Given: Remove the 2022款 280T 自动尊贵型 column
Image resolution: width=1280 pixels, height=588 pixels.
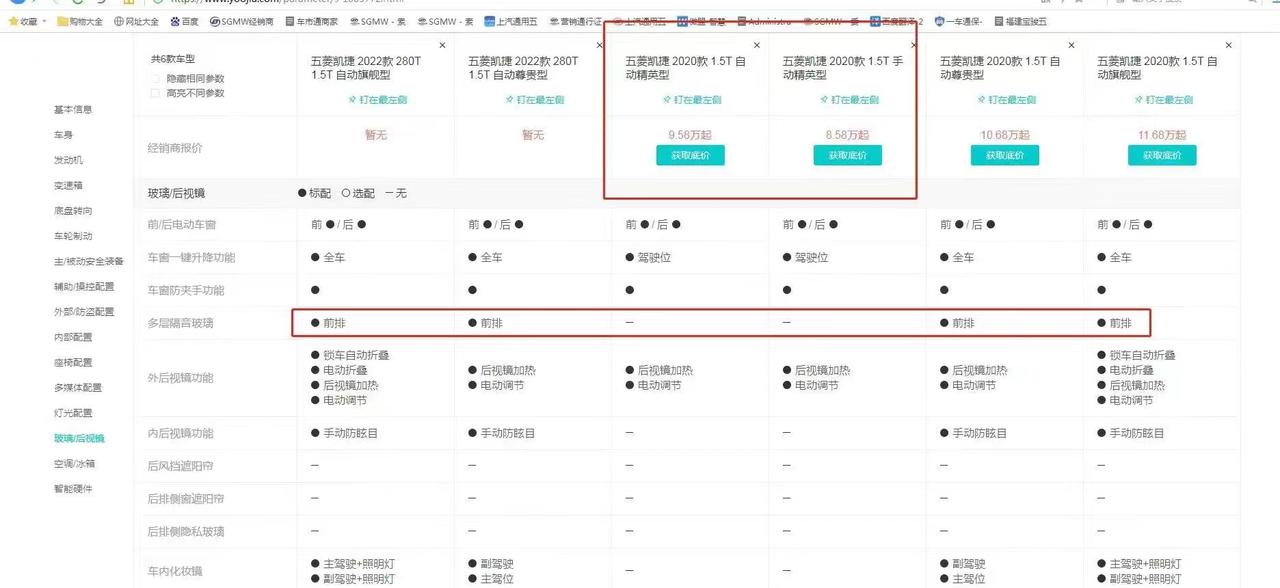Looking at the screenshot, I should click(599, 45).
